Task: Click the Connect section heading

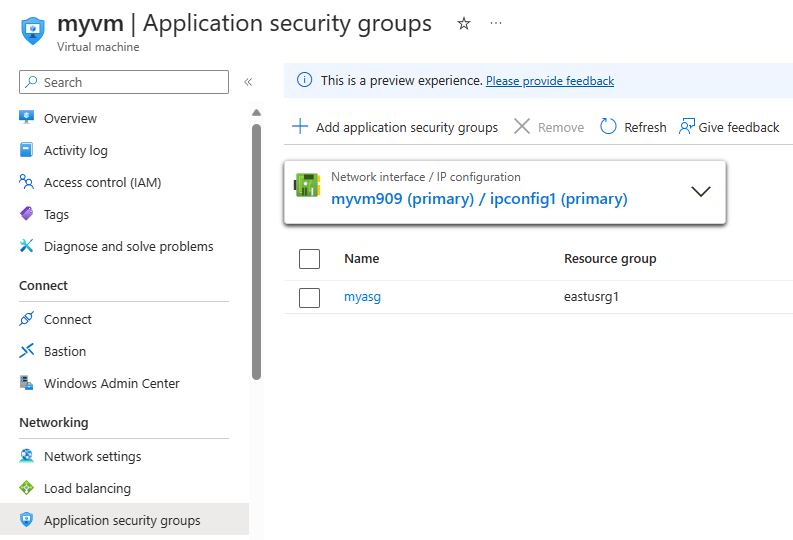Action: point(43,285)
